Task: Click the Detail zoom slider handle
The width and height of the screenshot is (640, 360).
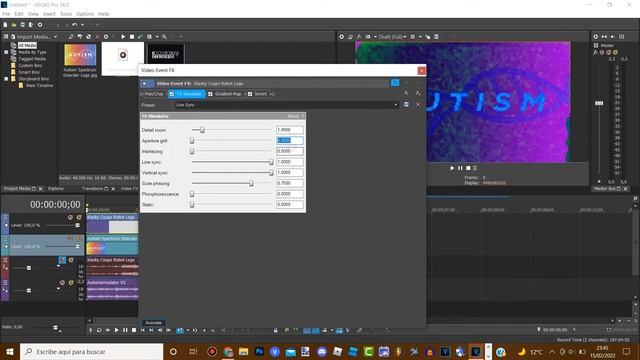Action: [202, 130]
